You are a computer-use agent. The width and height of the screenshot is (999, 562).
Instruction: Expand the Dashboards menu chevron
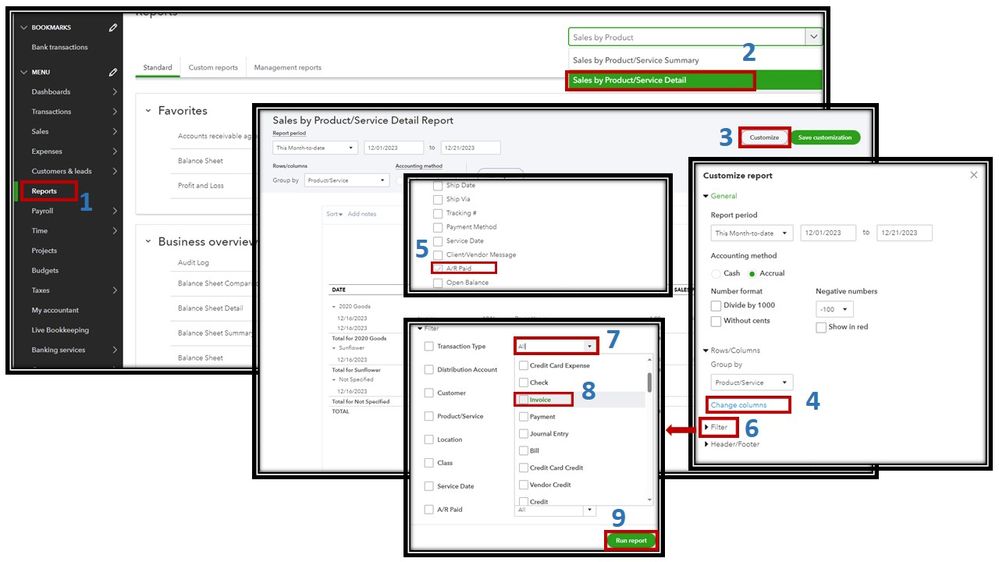tap(115, 92)
